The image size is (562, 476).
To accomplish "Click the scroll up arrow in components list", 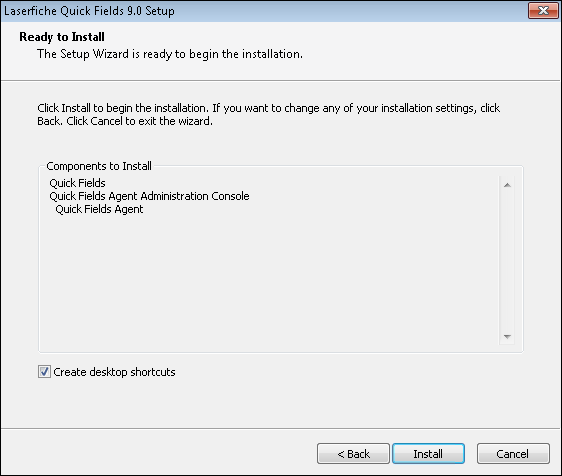I will [x=507, y=185].
